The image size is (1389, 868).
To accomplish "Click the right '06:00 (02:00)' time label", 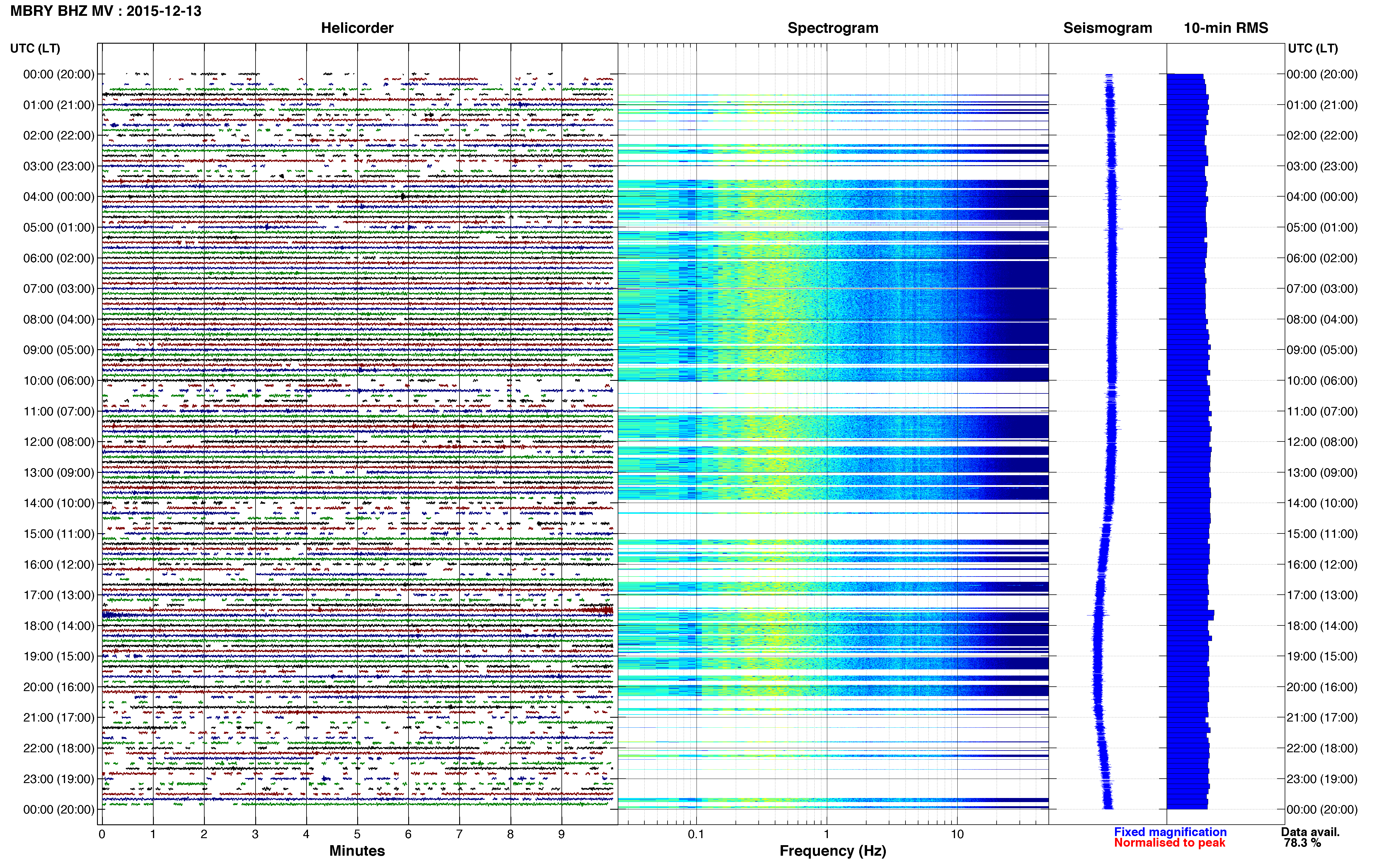I will click(x=1322, y=258).
